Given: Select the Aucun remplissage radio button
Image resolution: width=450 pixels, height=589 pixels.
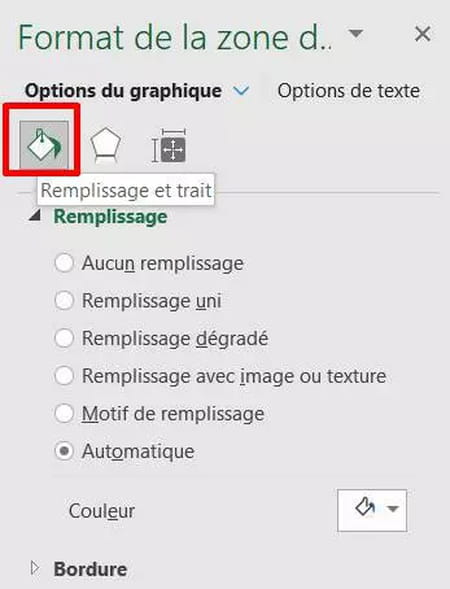Looking at the screenshot, I should click(x=64, y=263).
